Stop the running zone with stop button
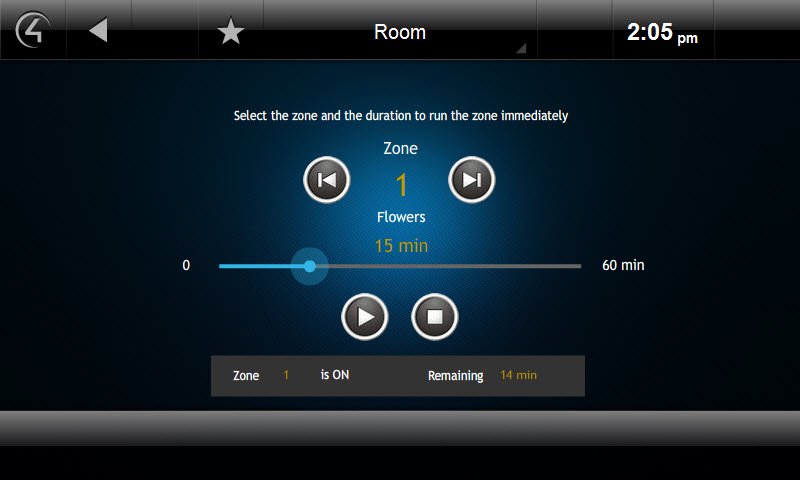The image size is (800, 480). (435, 317)
